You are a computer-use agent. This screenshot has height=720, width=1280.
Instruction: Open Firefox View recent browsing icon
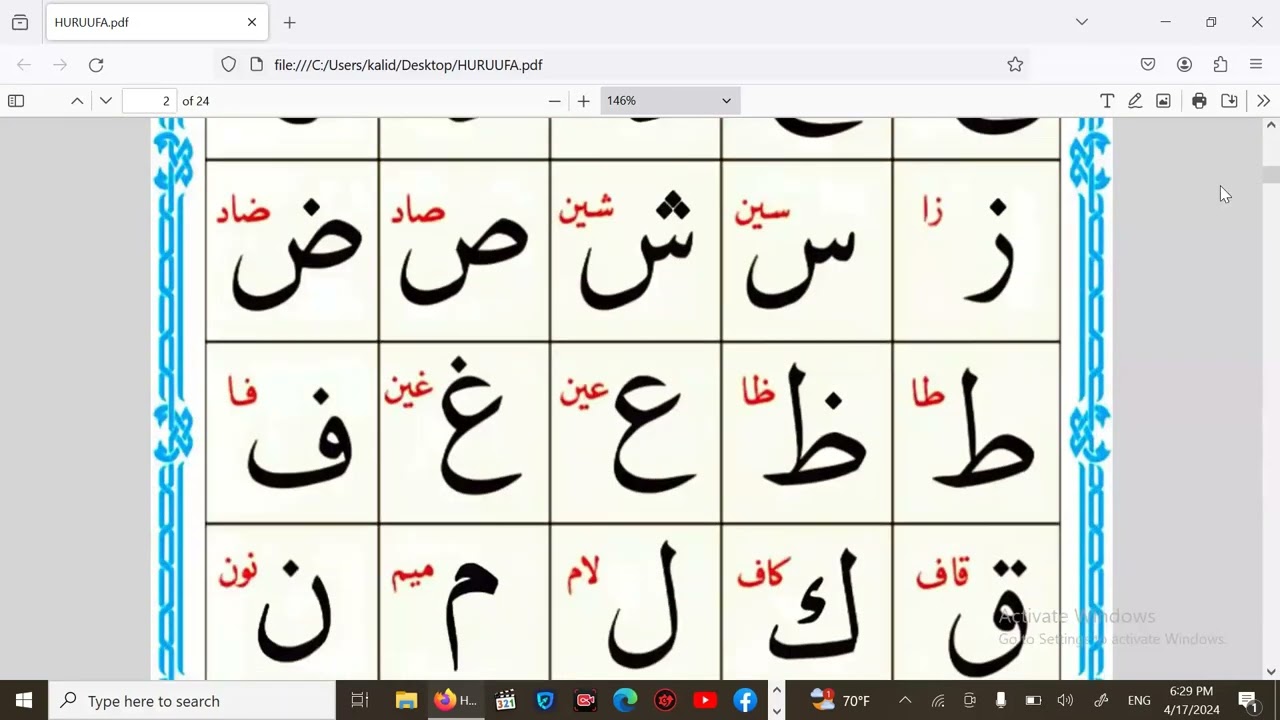(x=20, y=22)
